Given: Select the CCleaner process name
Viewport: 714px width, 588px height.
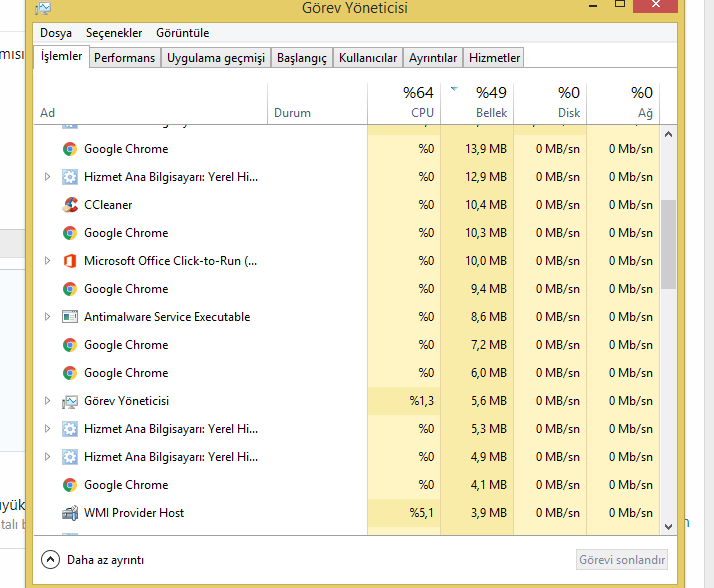Looking at the screenshot, I should [108, 205].
